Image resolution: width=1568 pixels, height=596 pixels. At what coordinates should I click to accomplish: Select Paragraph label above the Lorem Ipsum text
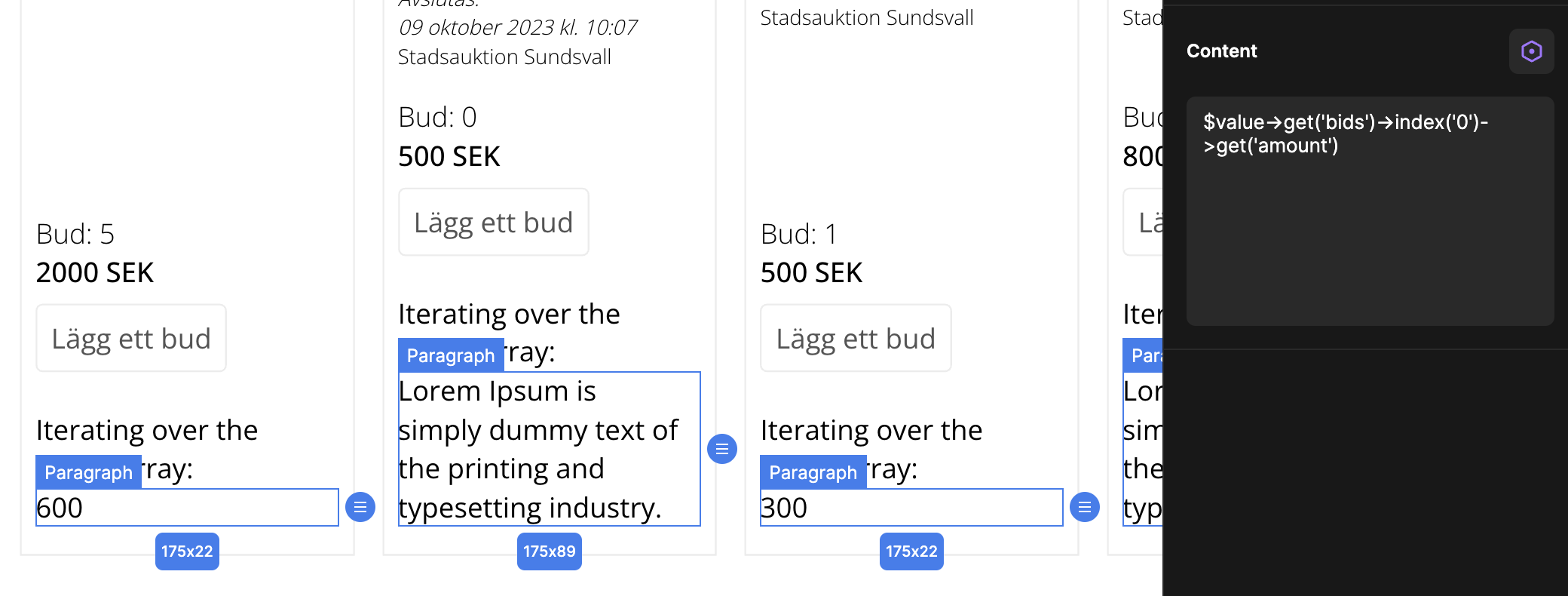pos(451,355)
